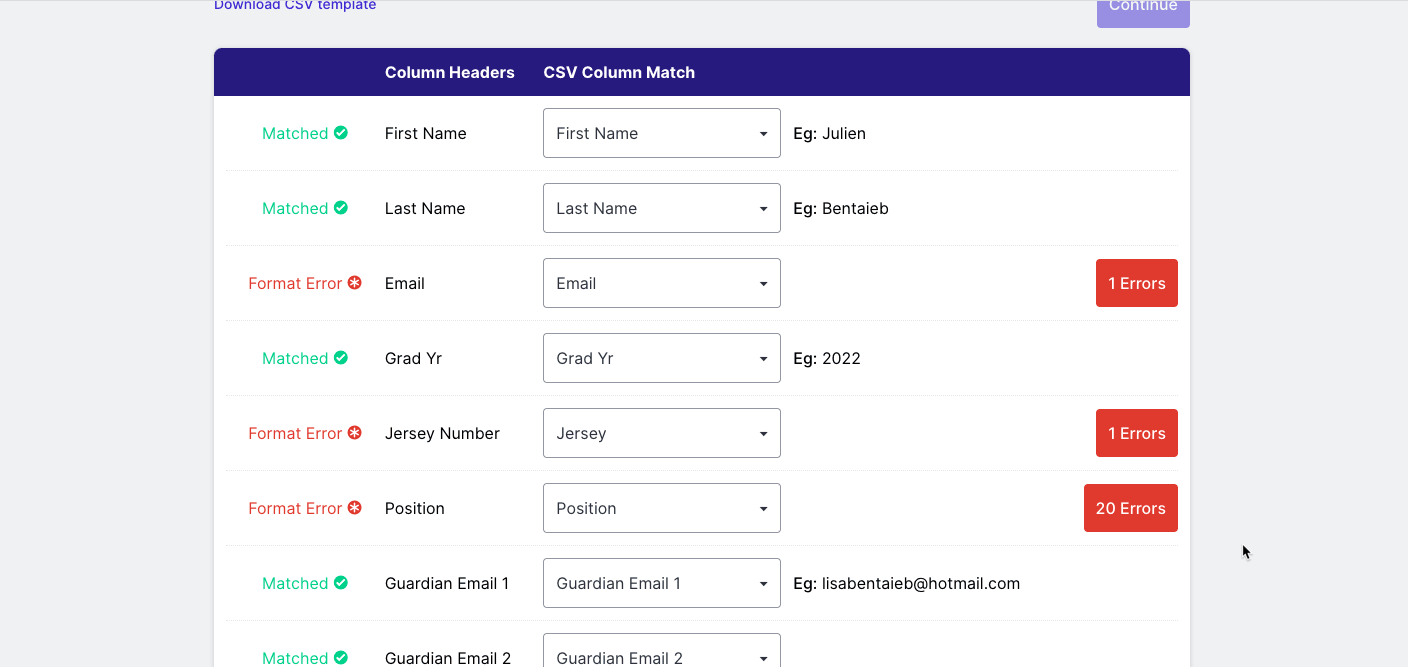Click the green check icon for Last Name
This screenshot has width=1408, height=667.
341,208
